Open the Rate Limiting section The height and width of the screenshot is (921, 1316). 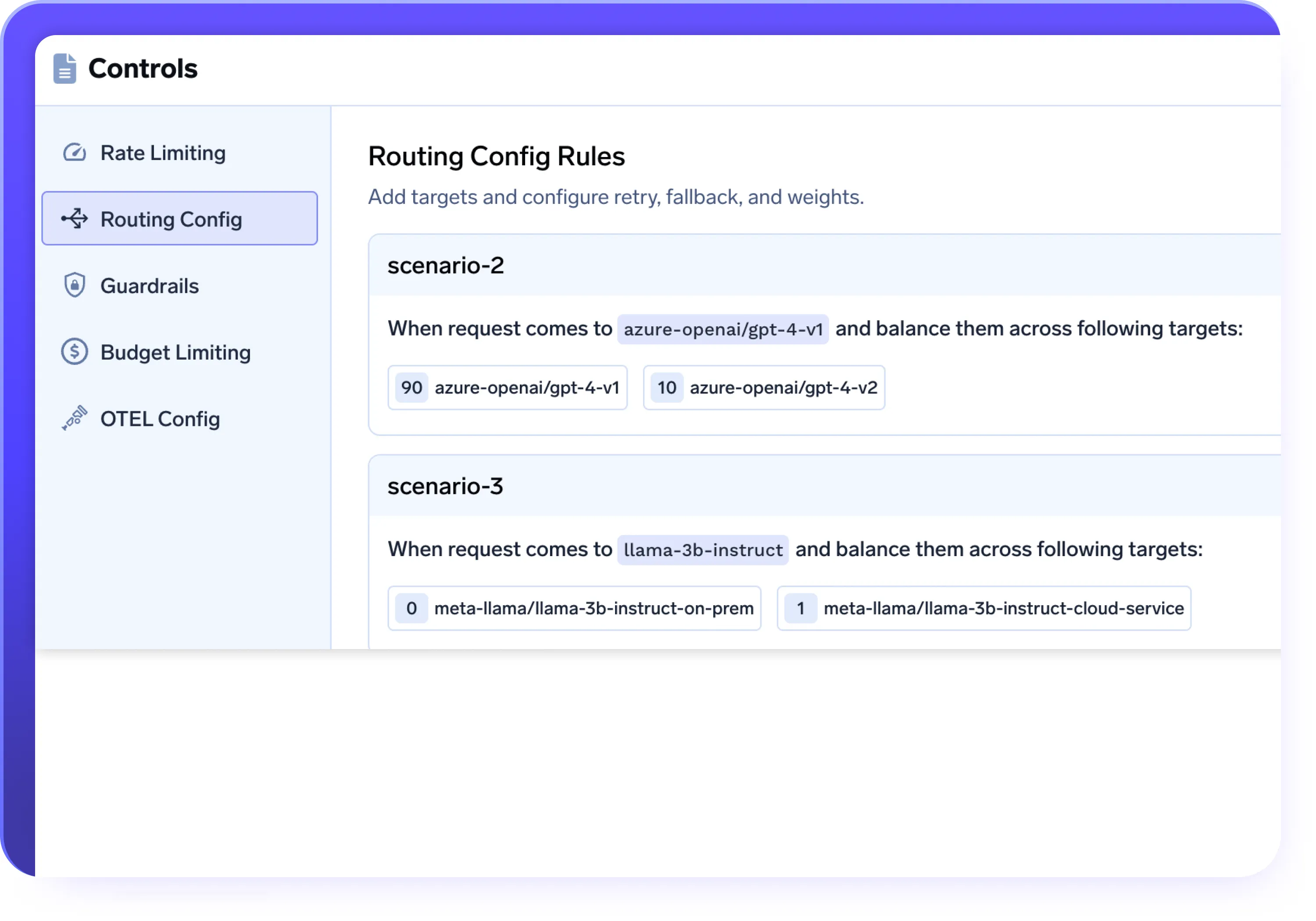[x=163, y=153]
